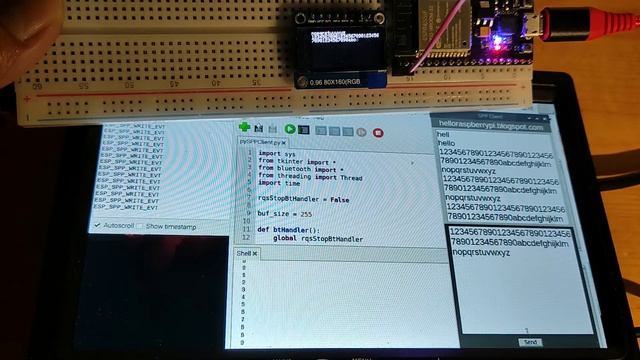Click the Step over debug icon
Screen dimensions: 640x360
pyautogui.click(x=321, y=131)
